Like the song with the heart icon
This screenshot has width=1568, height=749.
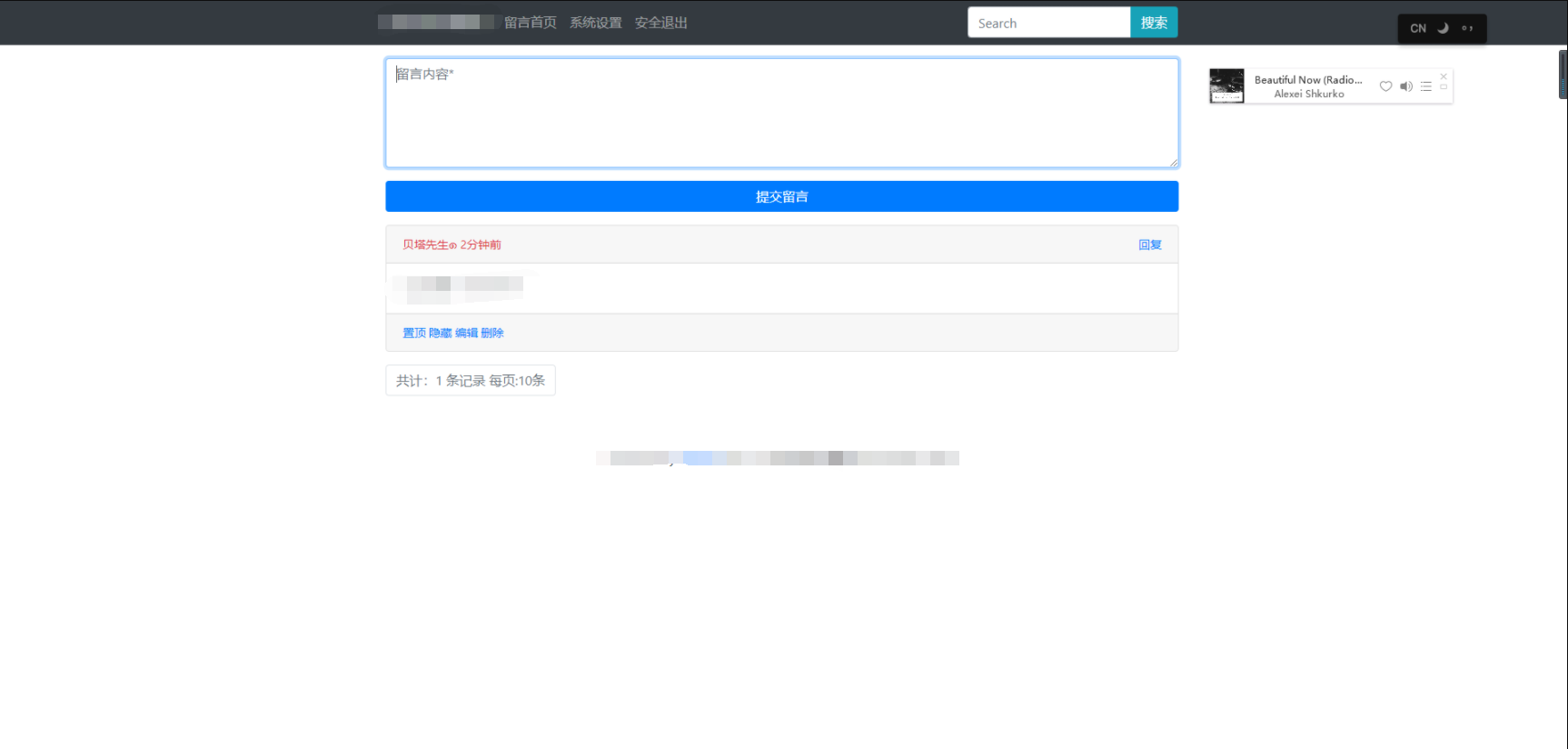click(1385, 86)
